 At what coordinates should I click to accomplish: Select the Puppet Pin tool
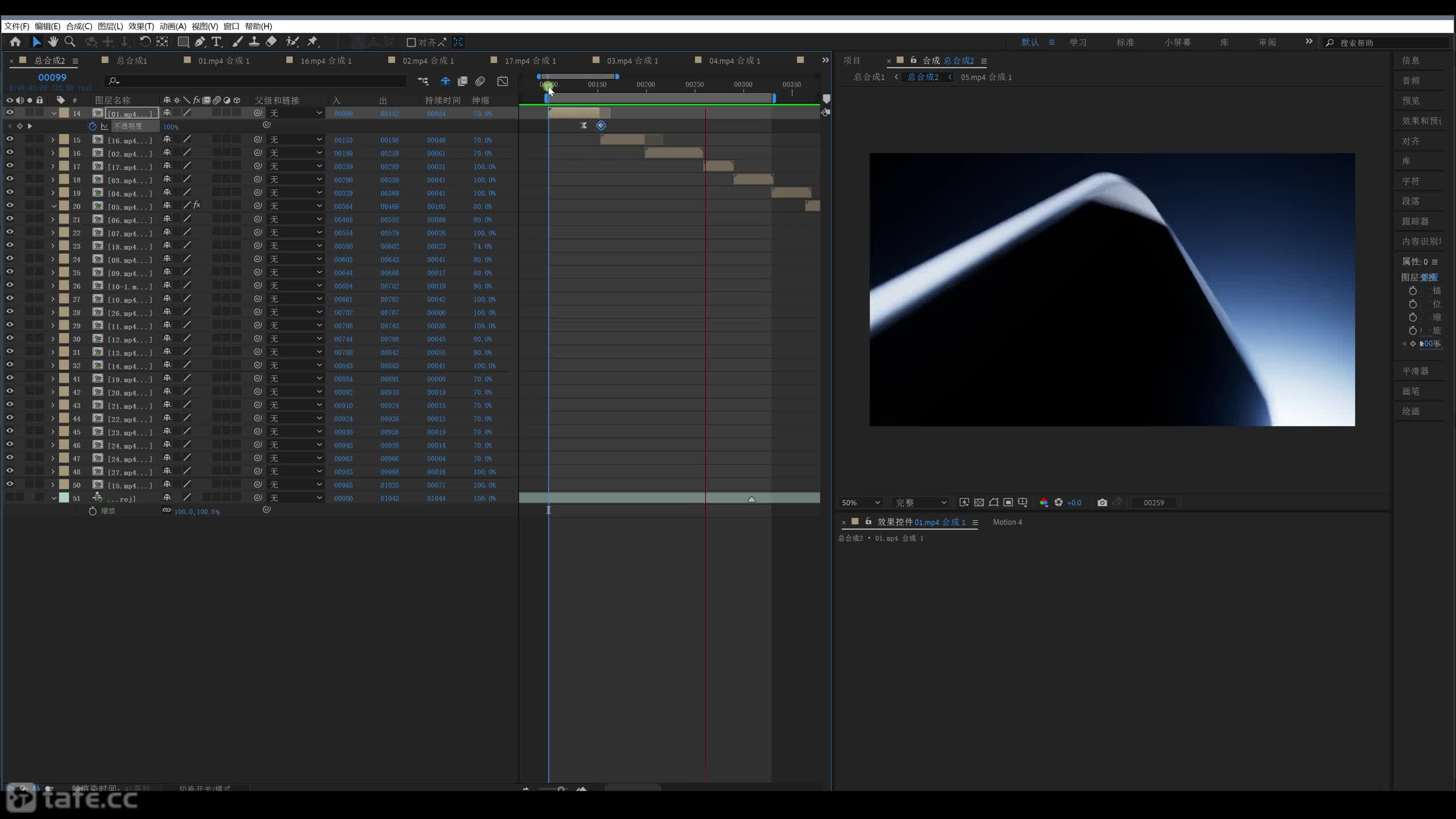click(312, 42)
